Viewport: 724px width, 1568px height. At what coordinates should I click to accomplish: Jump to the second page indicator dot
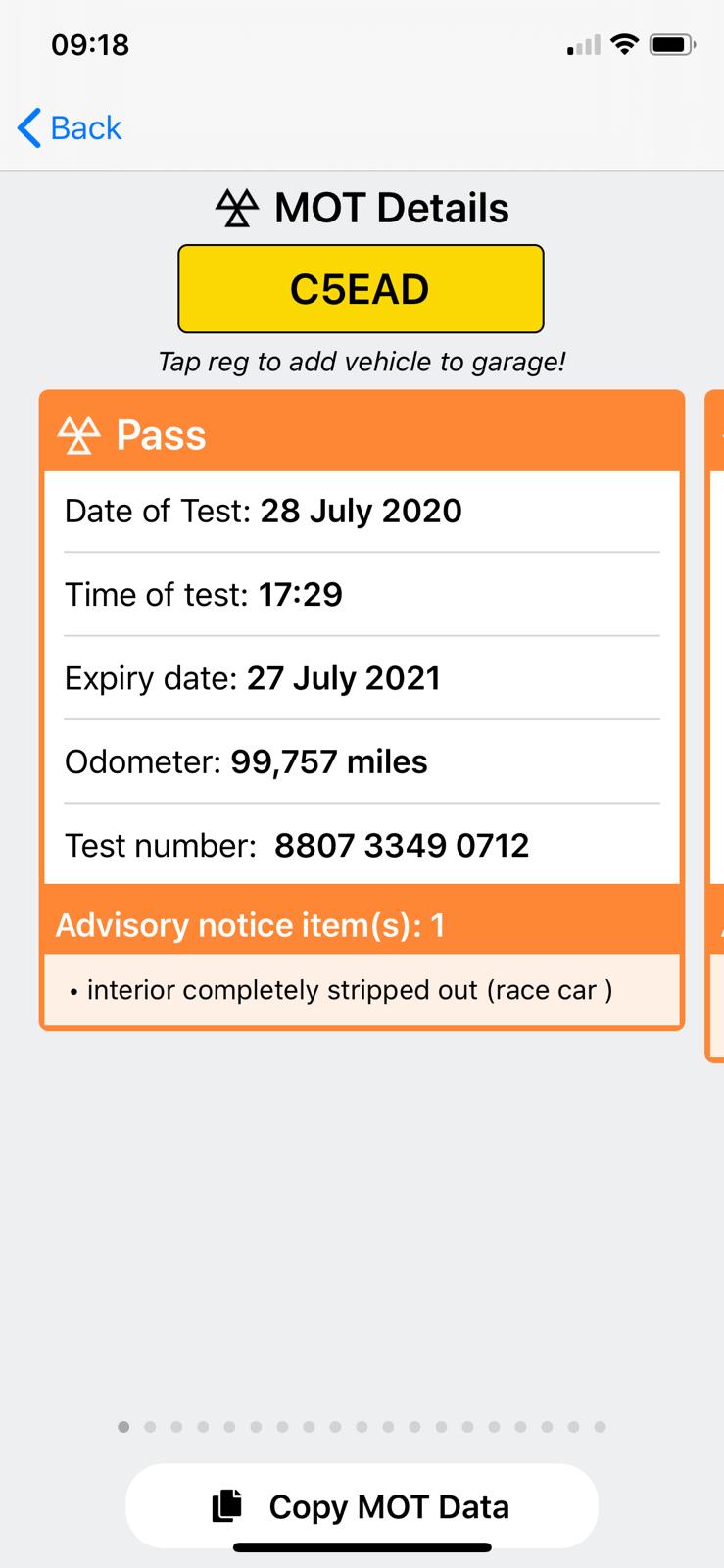point(150,1427)
